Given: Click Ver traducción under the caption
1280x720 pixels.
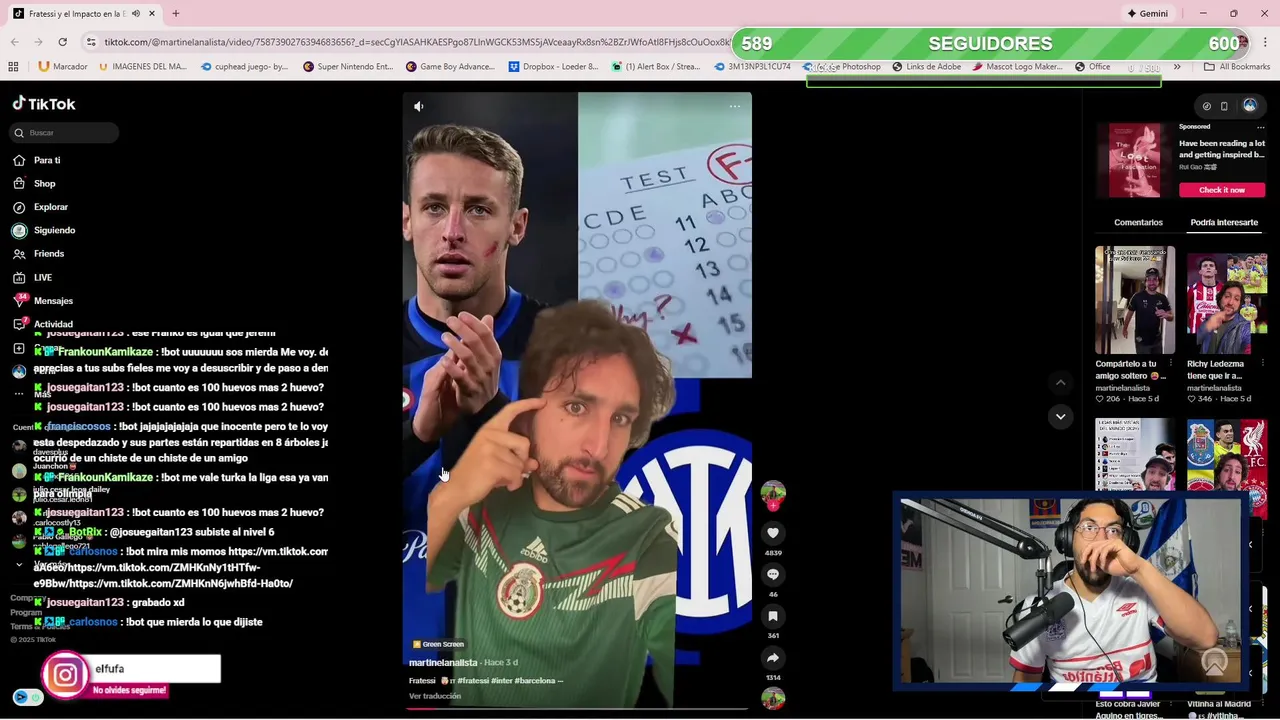Looking at the screenshot, I should coord(435,696).
